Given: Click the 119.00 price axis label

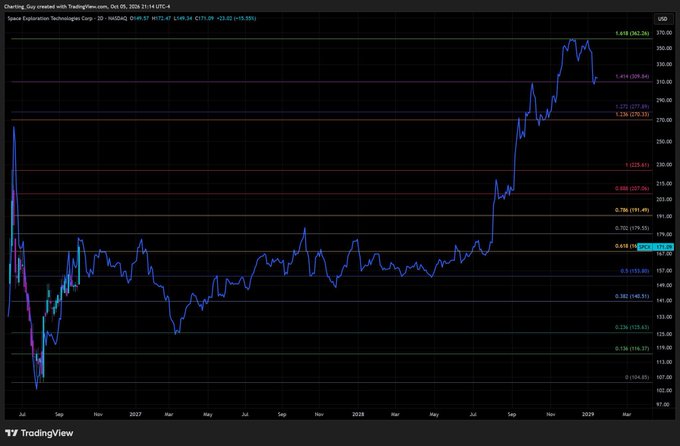Looking at the screenshot, I should (x=664, y=348).
